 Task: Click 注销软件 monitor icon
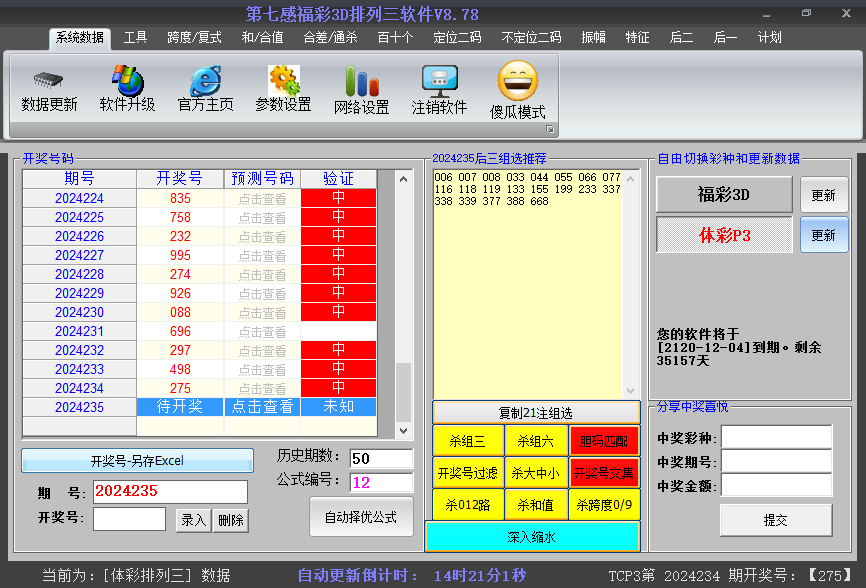coord(439,80)
